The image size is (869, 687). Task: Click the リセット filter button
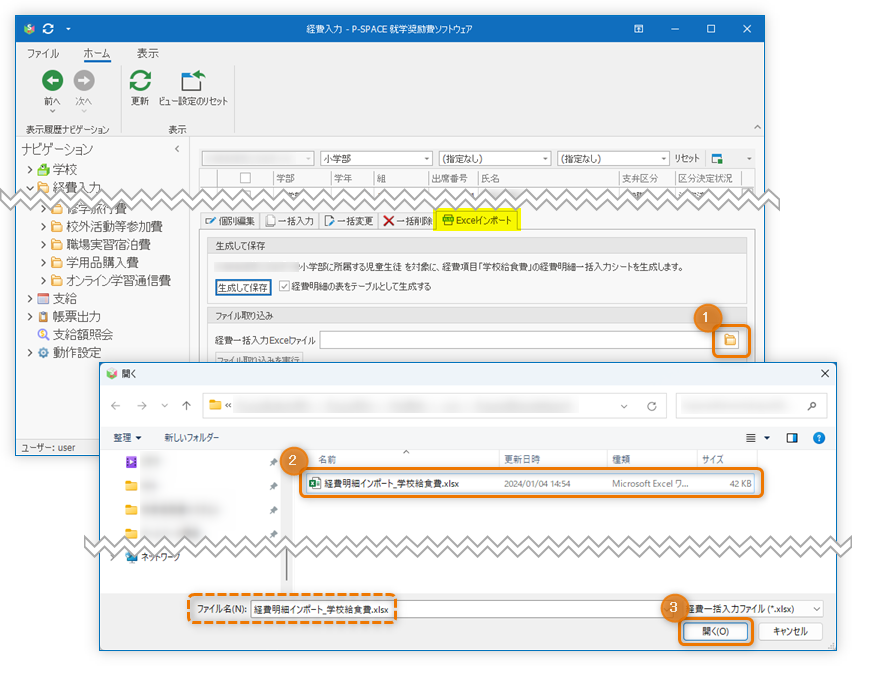click(687, 158)
